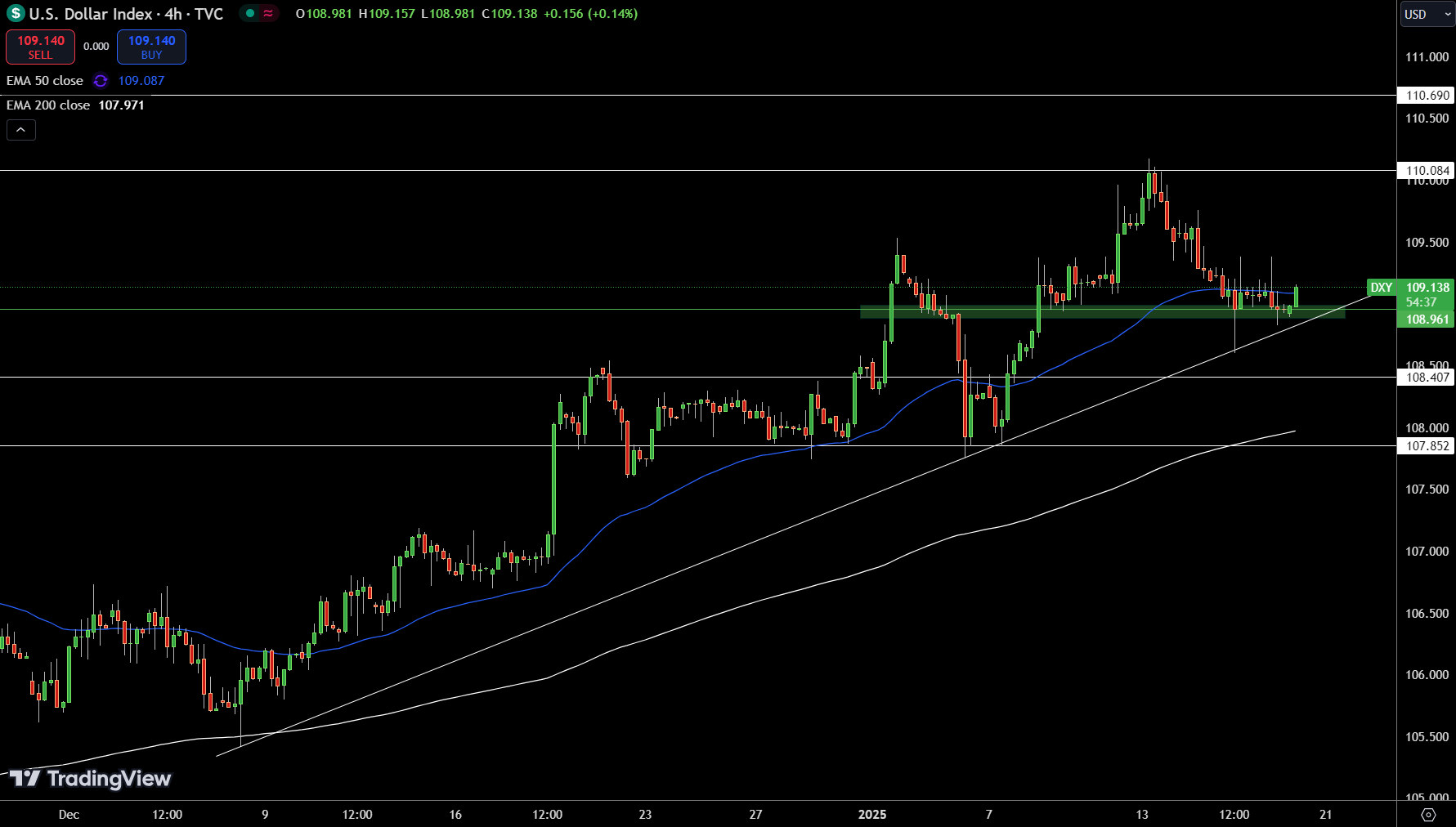Screen dimensions: 1456x827
Task: Select the 110.690 horizontal line price label
Action: pyautogui.click(x=1427, y=96)
